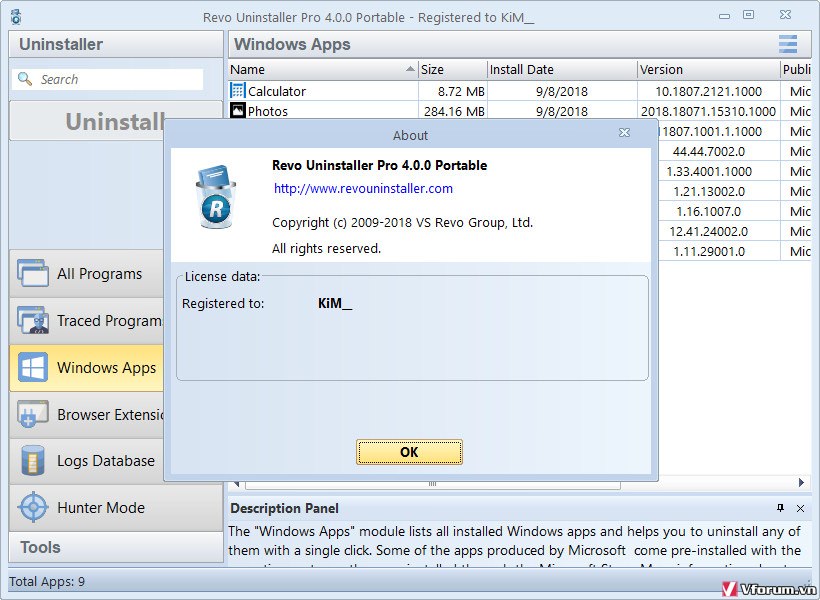Sort by the cut-off Publisher column header

point(796,69)
